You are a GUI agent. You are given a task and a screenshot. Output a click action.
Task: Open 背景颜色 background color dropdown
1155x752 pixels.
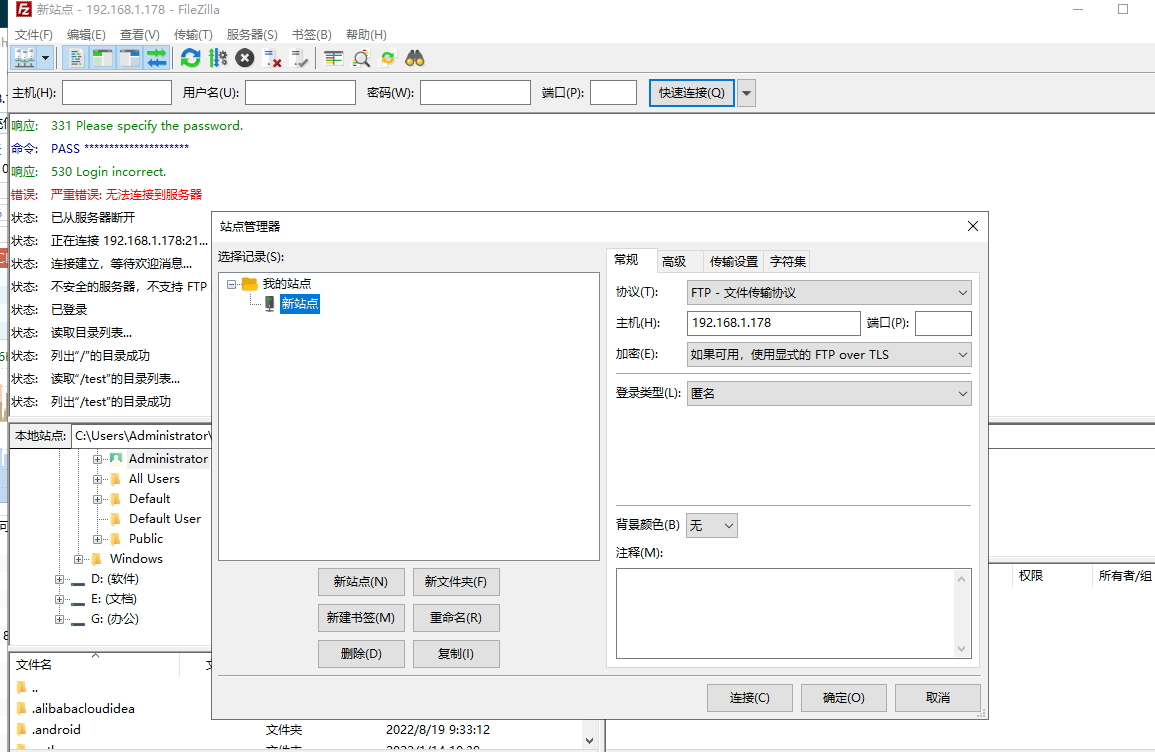(x=712, y=525)
